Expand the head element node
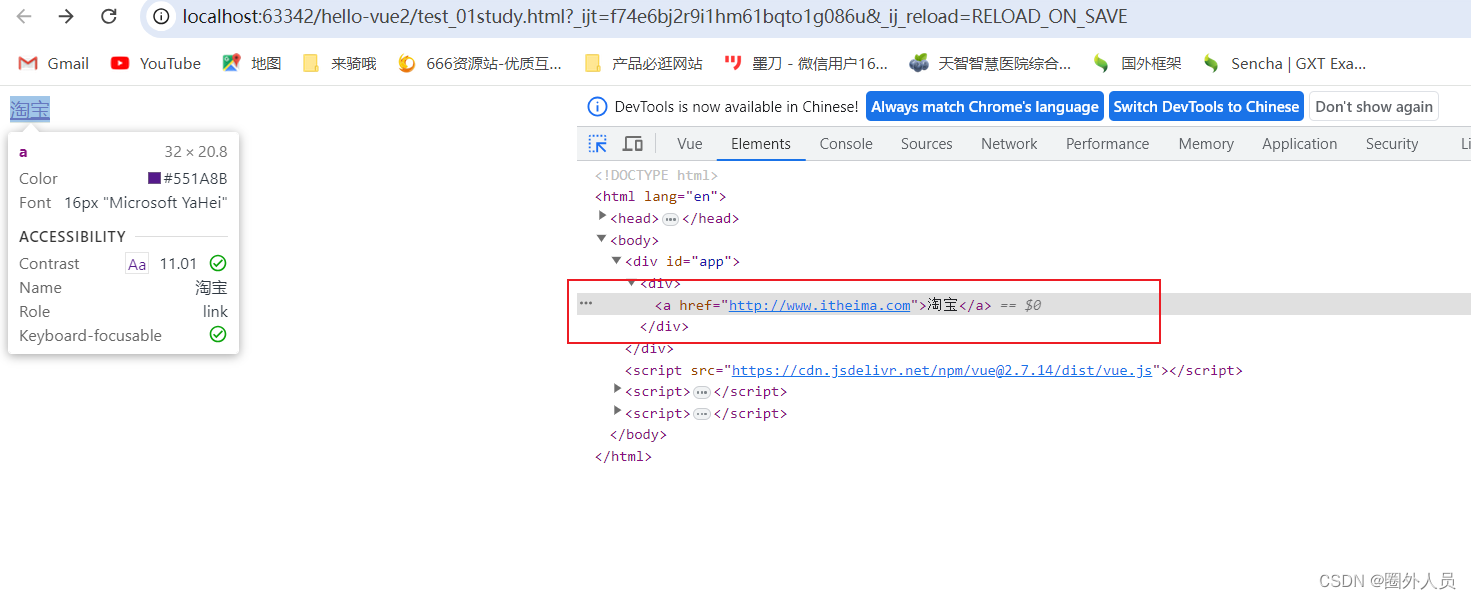The height and width of the screenshot is (599, 1471). 602,217
